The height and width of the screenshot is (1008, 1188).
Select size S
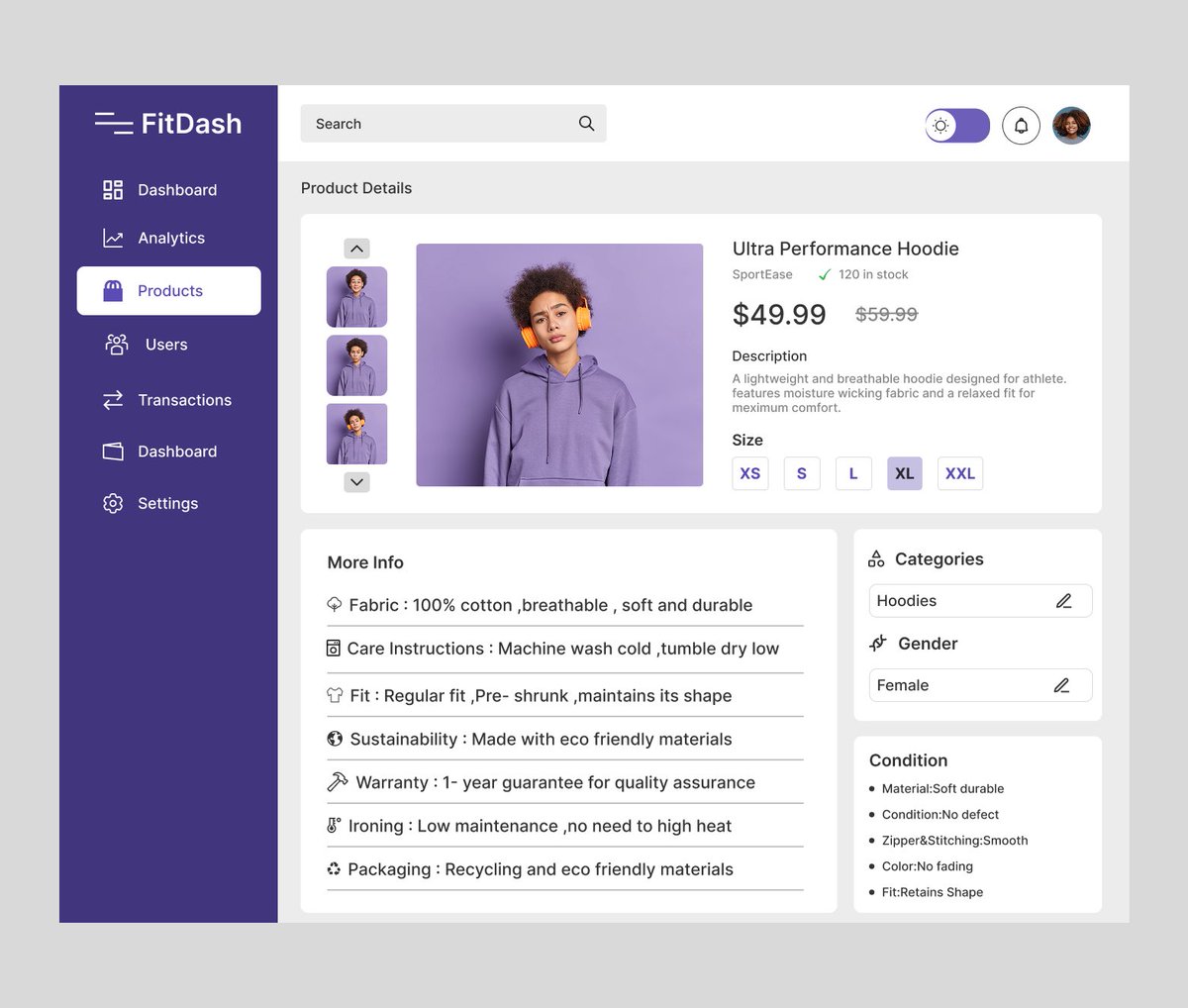[x=802, y=473]
